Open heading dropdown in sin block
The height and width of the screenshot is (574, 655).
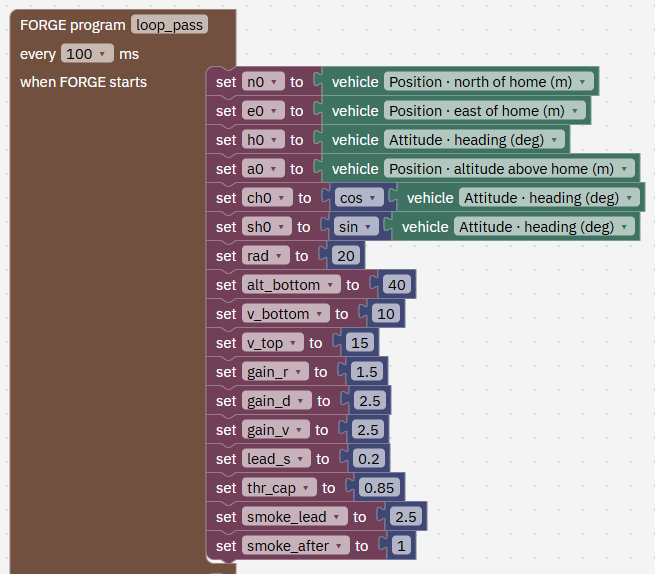coord(544,227)
